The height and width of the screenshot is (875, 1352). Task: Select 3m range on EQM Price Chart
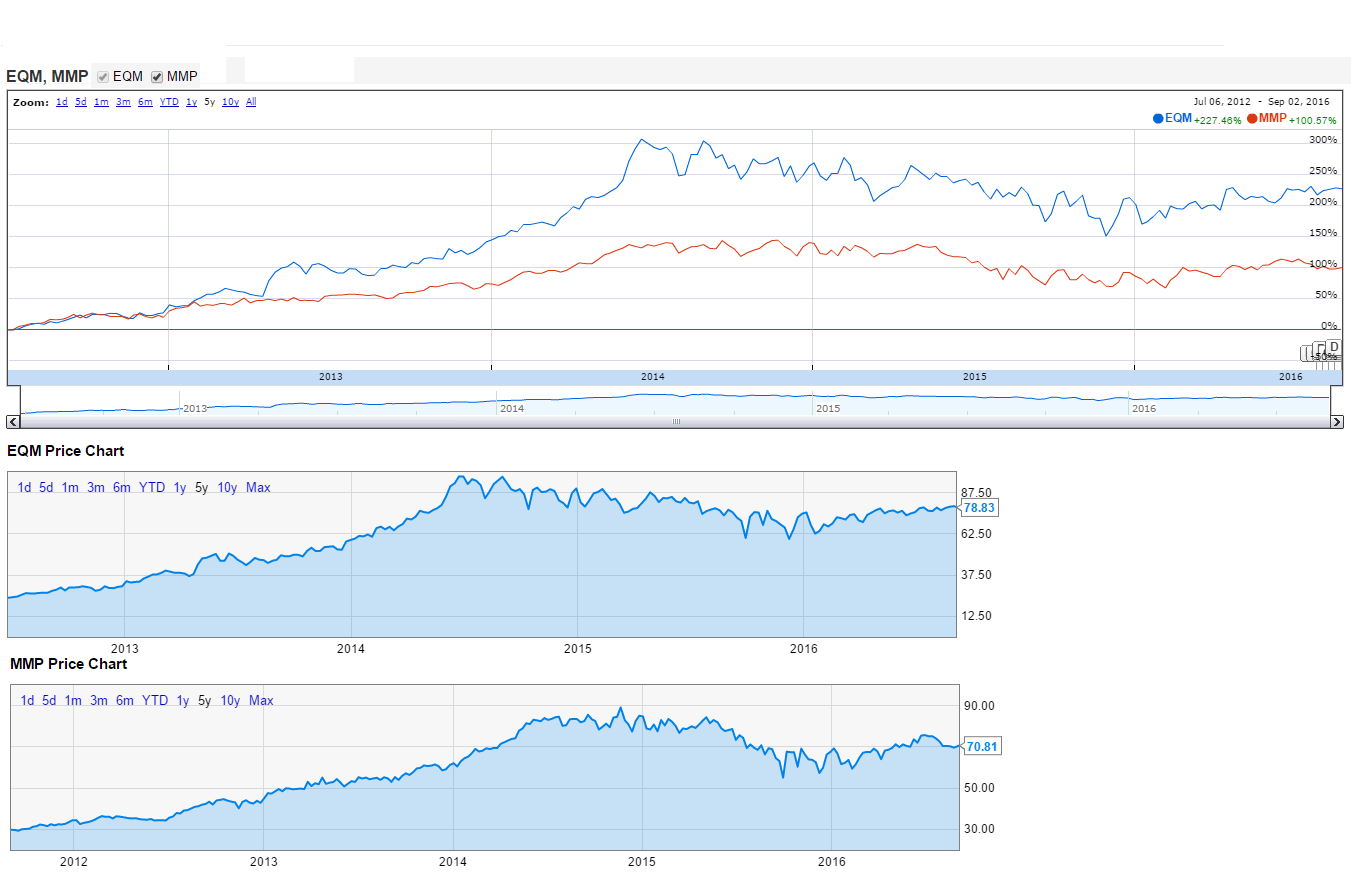coord(96,488)
